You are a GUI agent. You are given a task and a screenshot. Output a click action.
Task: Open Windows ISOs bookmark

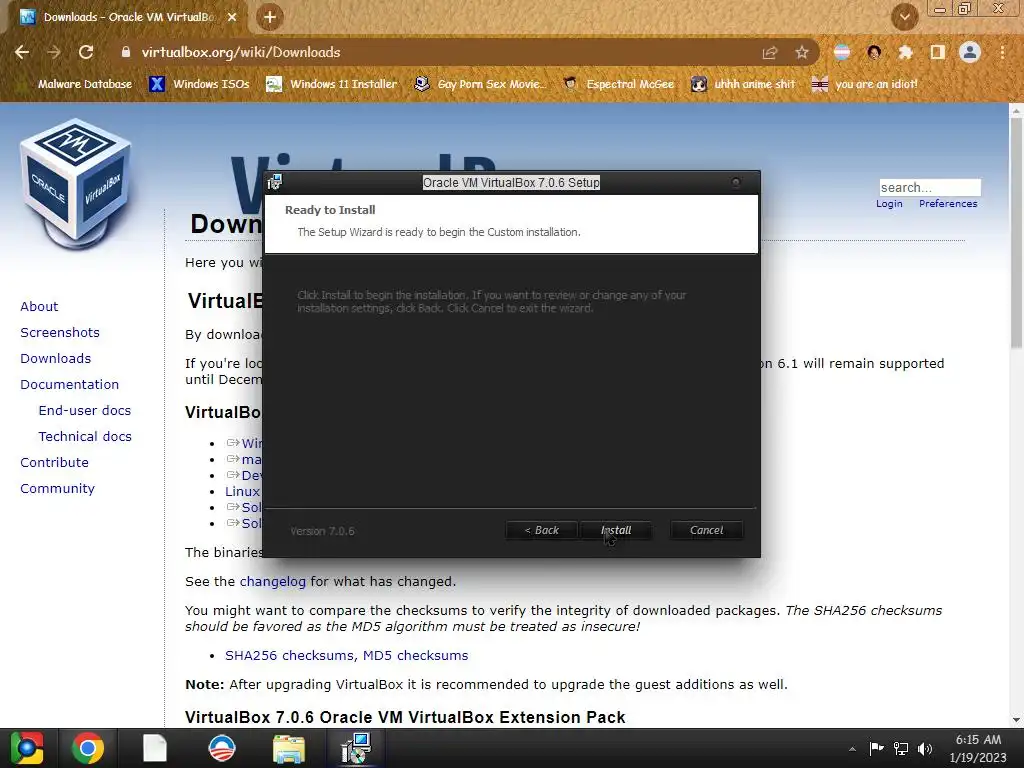click(200, 84)
